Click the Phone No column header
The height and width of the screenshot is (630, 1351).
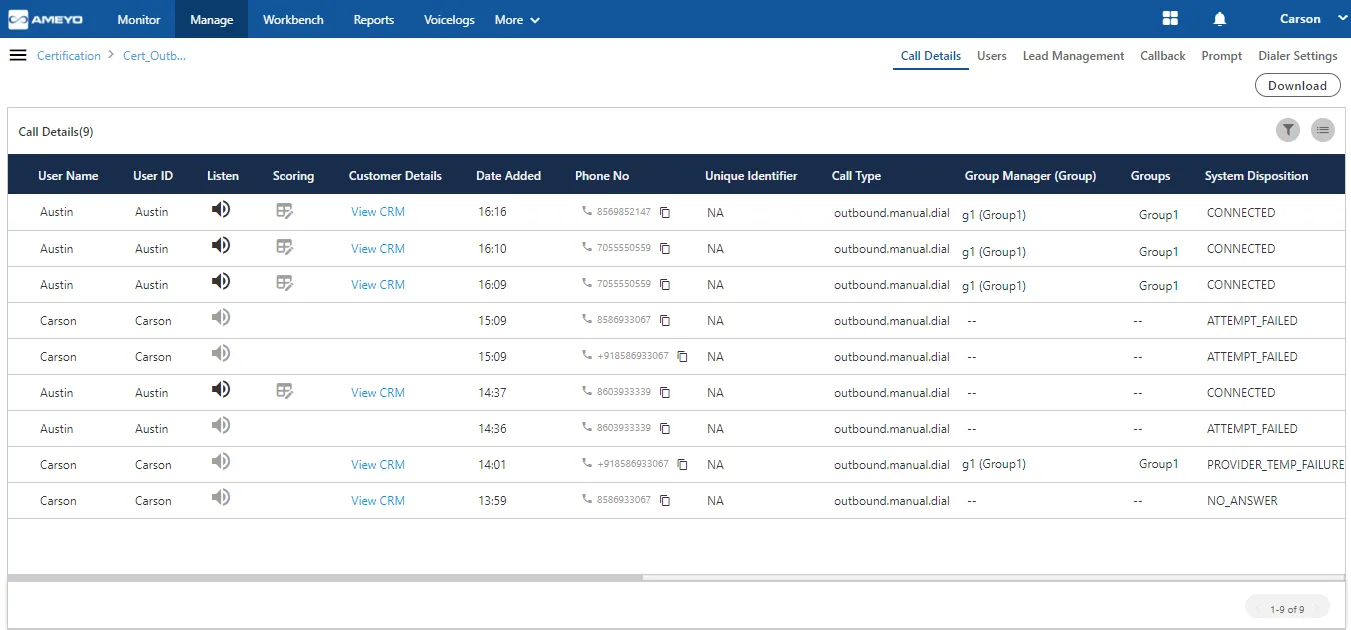click(x=602, y=176)
